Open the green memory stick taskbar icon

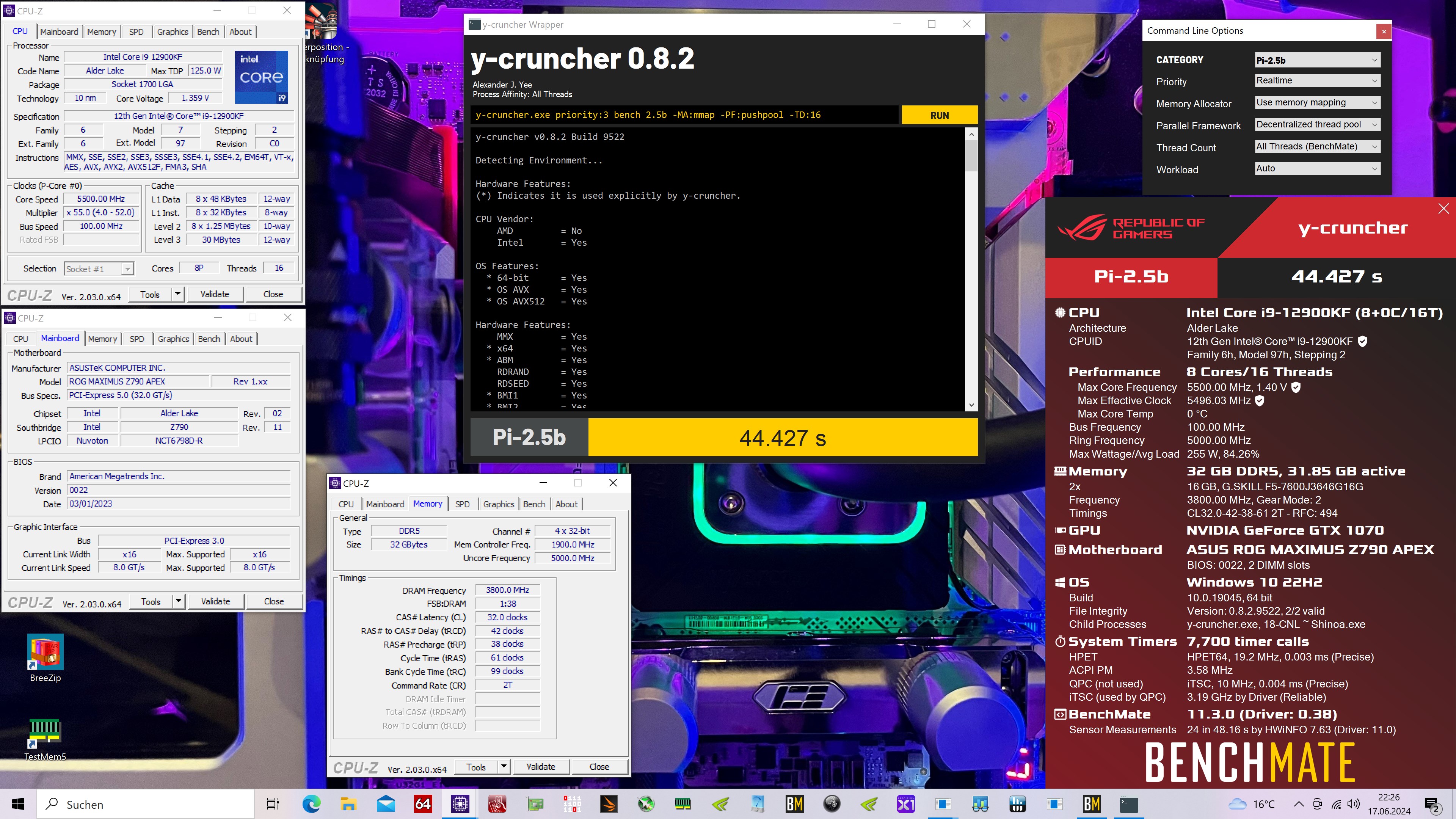(x=683, y=804)
